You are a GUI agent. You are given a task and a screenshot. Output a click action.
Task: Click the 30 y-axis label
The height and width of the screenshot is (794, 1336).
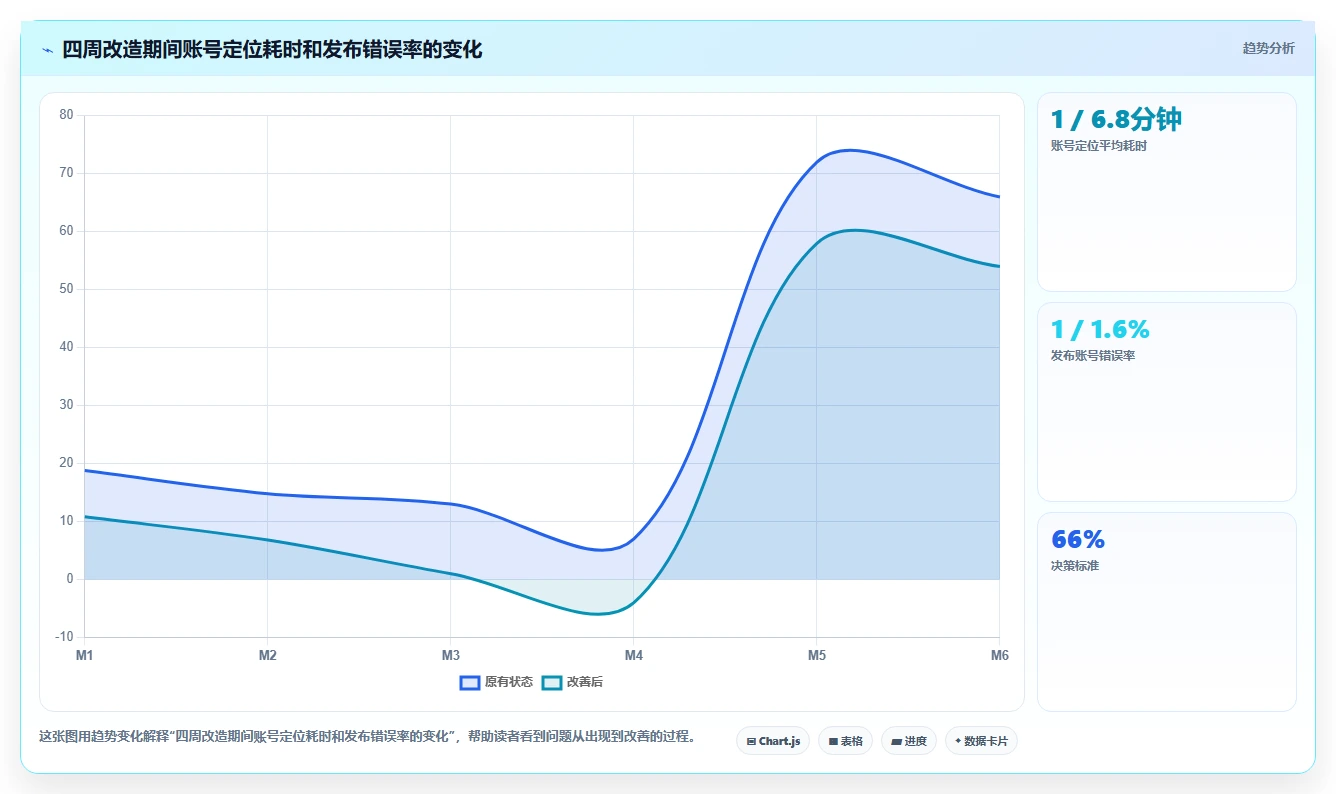click(66, 405)
